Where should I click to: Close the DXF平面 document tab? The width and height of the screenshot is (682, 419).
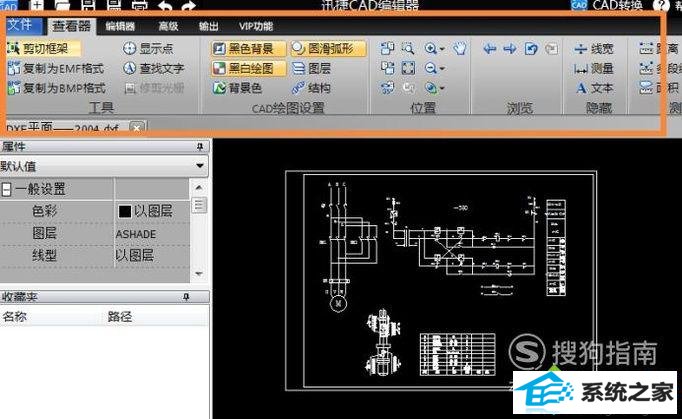[x=137, y=128]
